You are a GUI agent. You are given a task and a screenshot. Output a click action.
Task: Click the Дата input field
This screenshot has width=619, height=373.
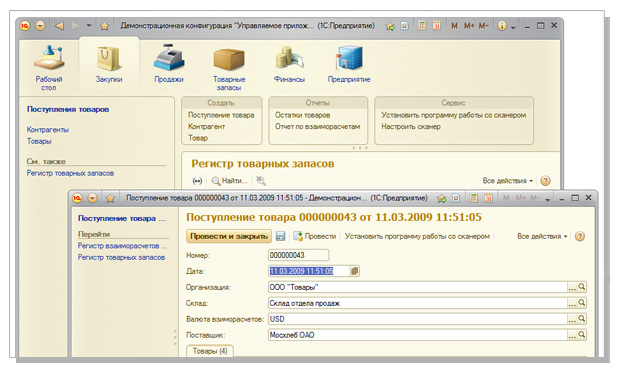(x=309, y=271)
